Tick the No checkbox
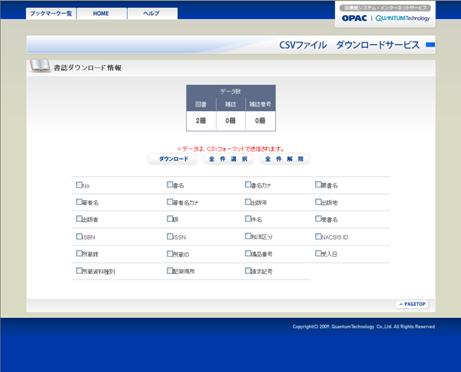461x372 pixels. click(x=79, y=185)
